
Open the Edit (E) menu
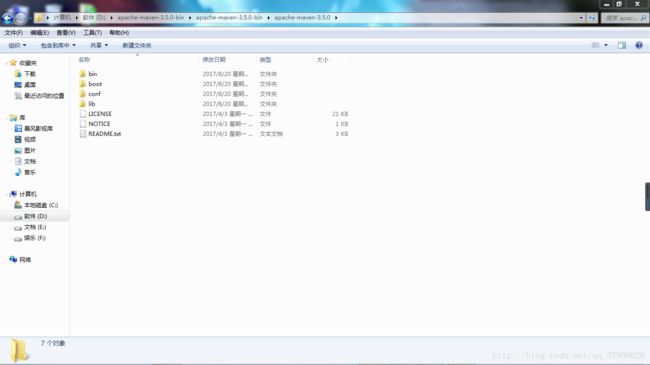click(39, 33)
